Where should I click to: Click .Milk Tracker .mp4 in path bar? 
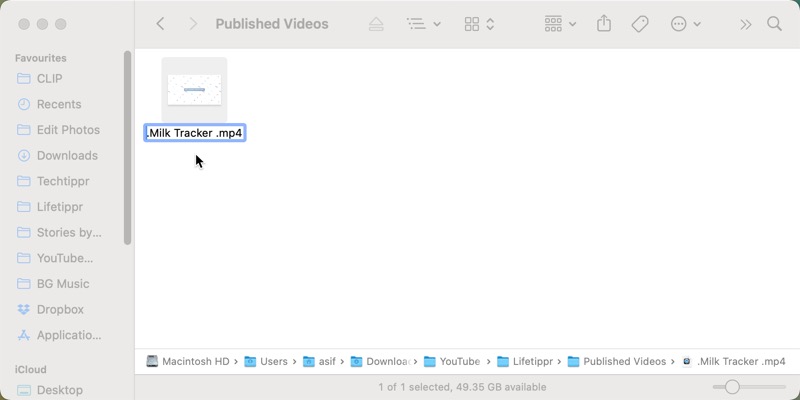(734, 361)
